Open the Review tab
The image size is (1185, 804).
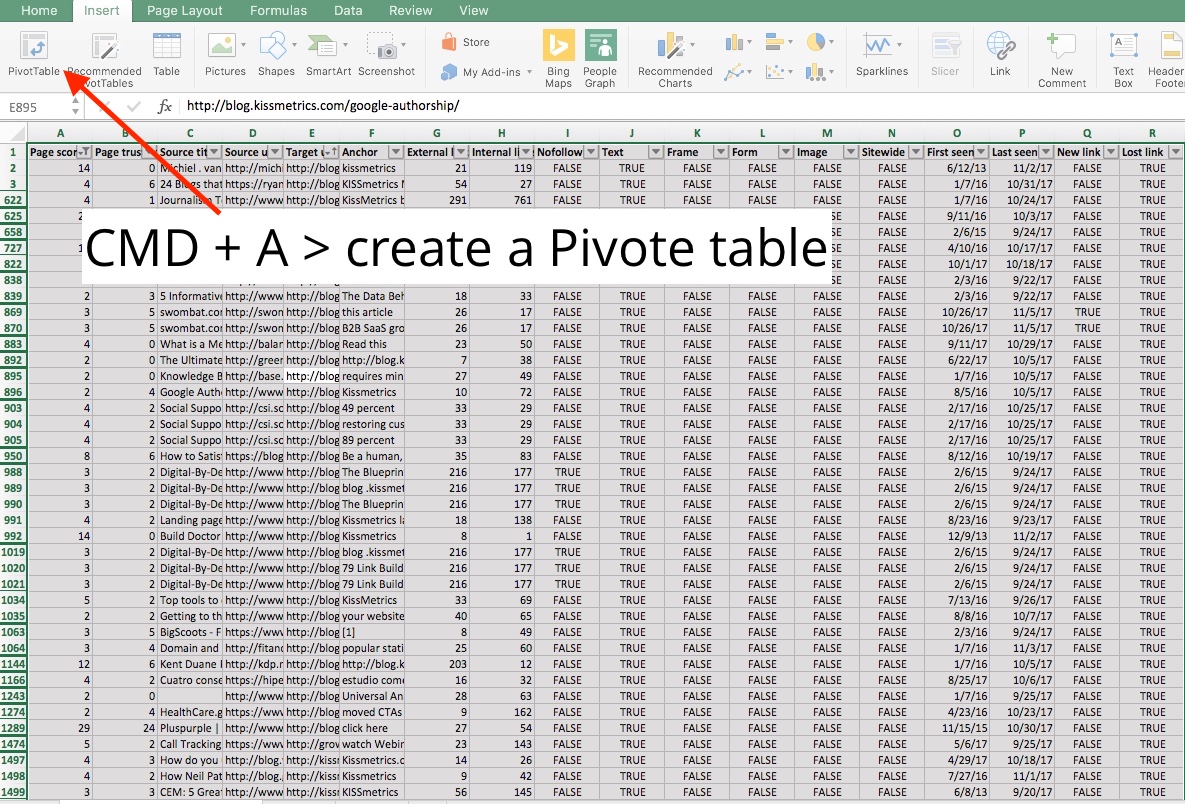pos(410,11)
